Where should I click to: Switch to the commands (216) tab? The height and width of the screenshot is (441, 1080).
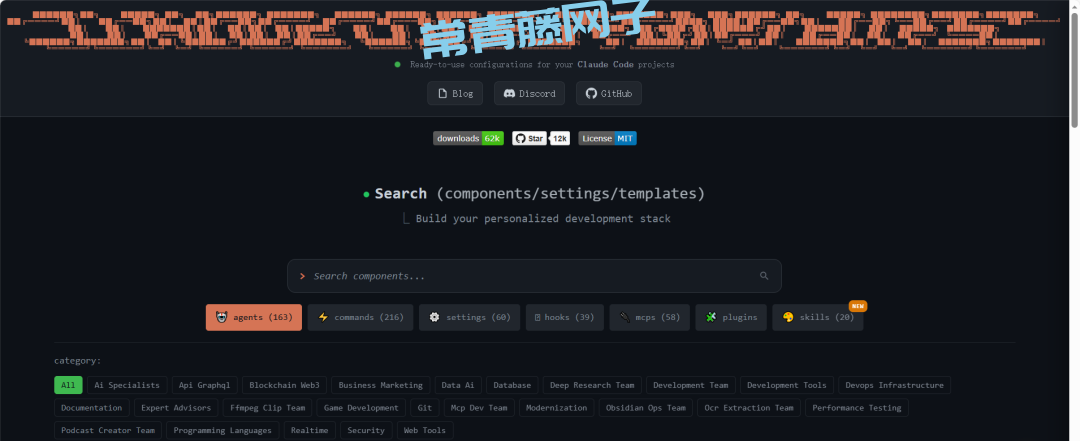[x=360, y=317]
